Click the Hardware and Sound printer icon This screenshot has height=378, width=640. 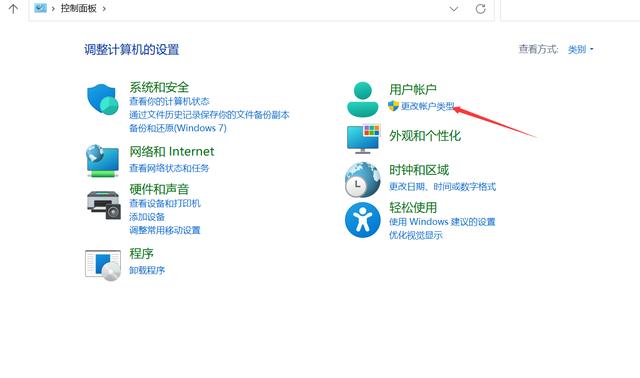point(104,205)
